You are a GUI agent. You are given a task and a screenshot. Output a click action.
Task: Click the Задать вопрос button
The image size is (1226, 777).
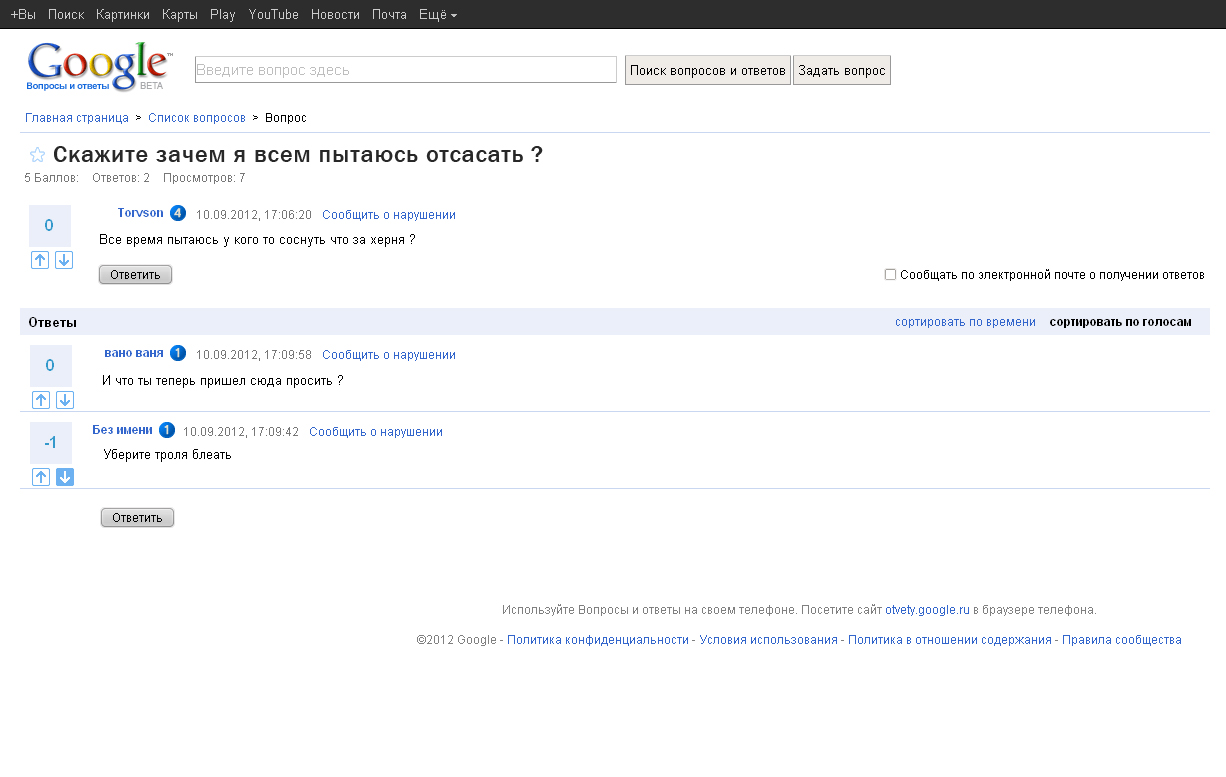coord(842,71)
